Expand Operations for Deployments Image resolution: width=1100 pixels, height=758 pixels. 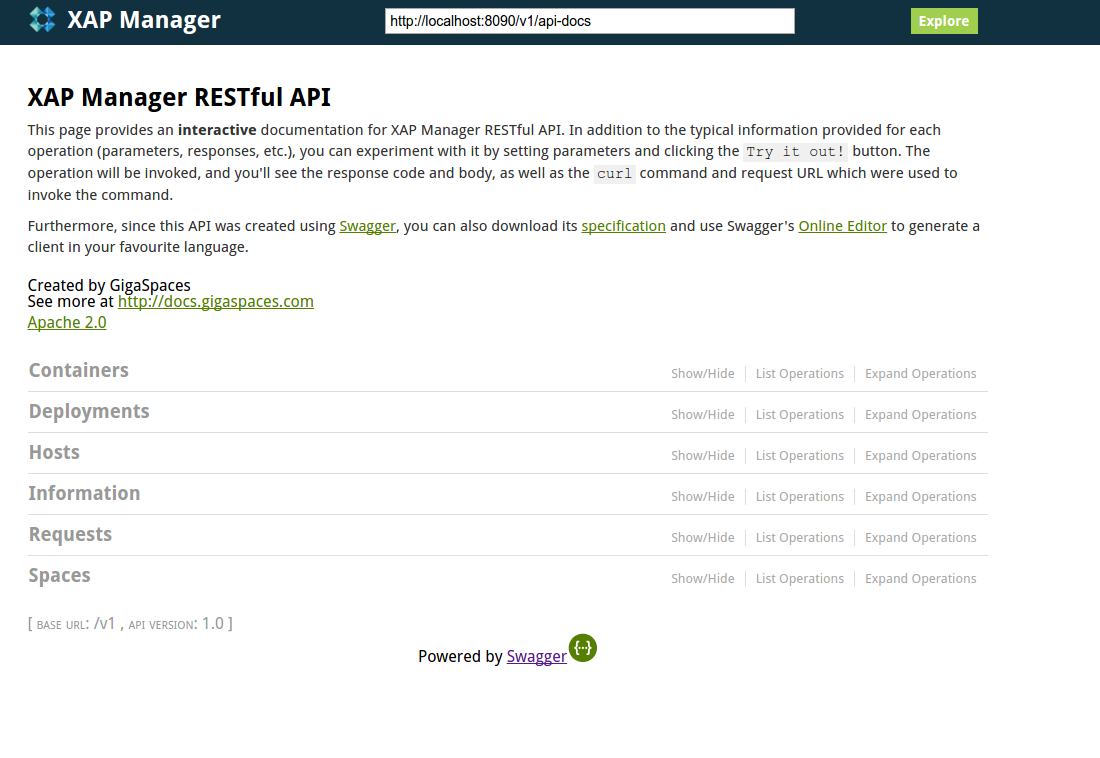[x=920, y=415]
